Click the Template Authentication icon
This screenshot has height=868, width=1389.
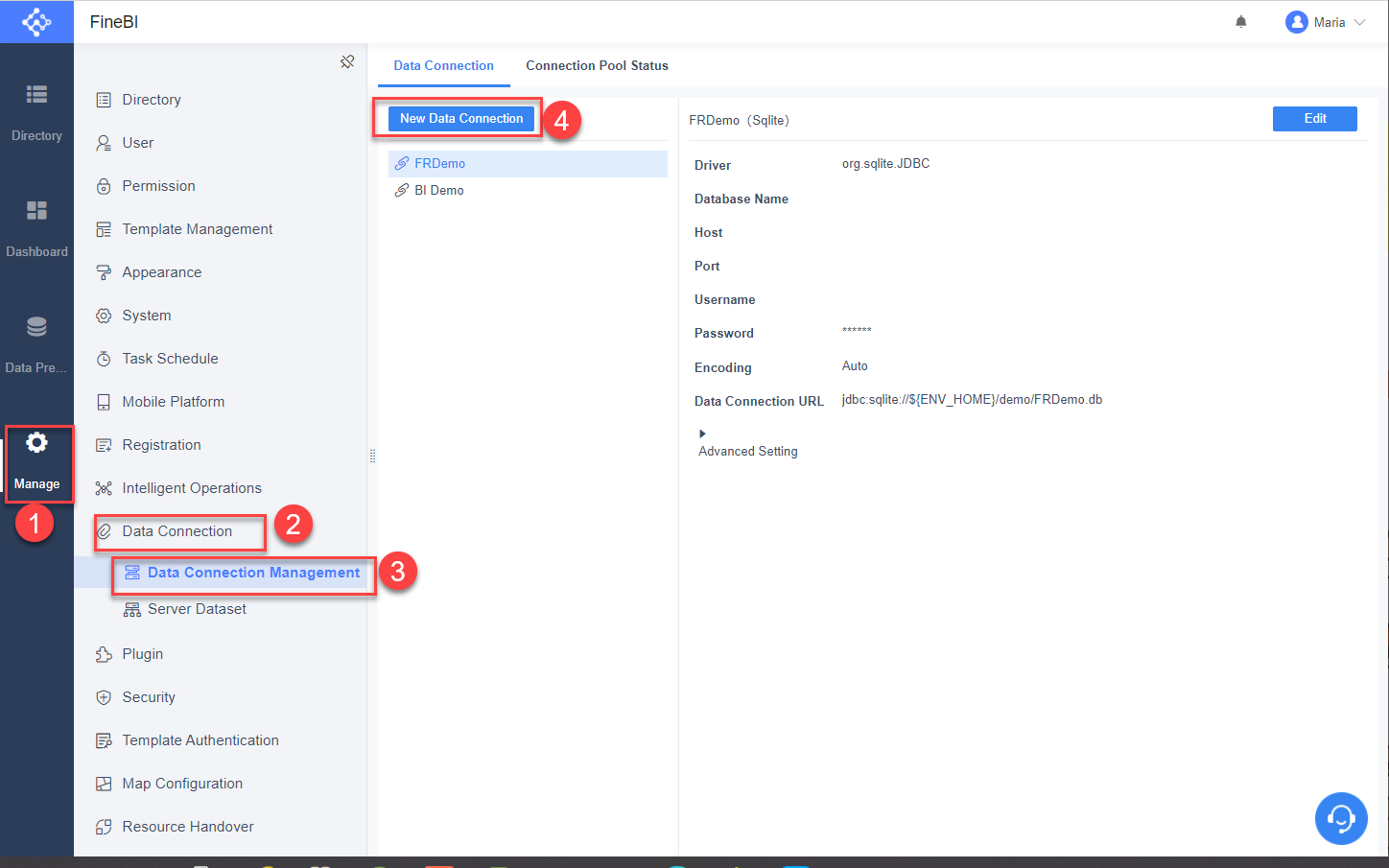(104, 740)
